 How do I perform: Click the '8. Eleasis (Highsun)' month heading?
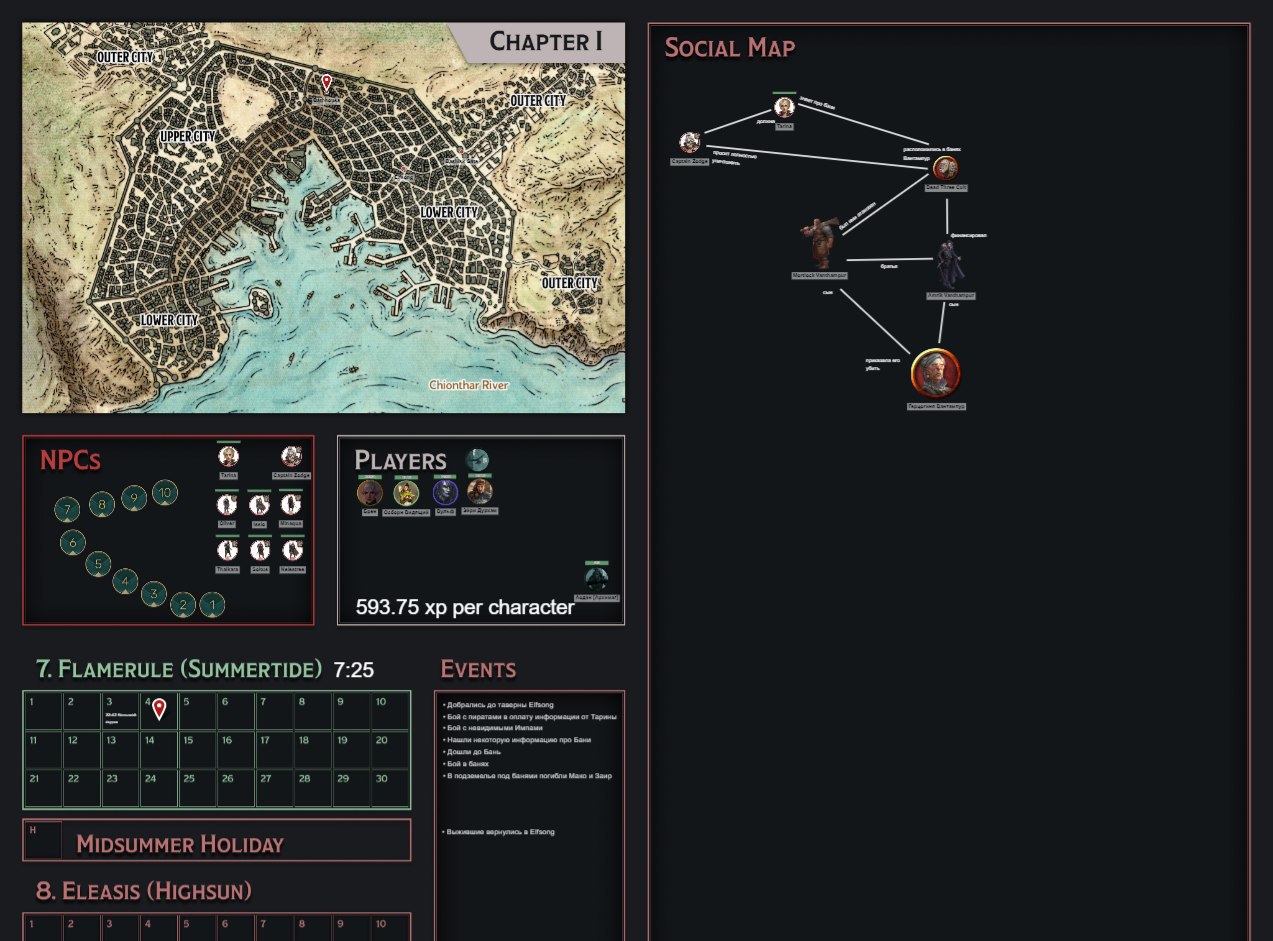[x=143, y=891]
